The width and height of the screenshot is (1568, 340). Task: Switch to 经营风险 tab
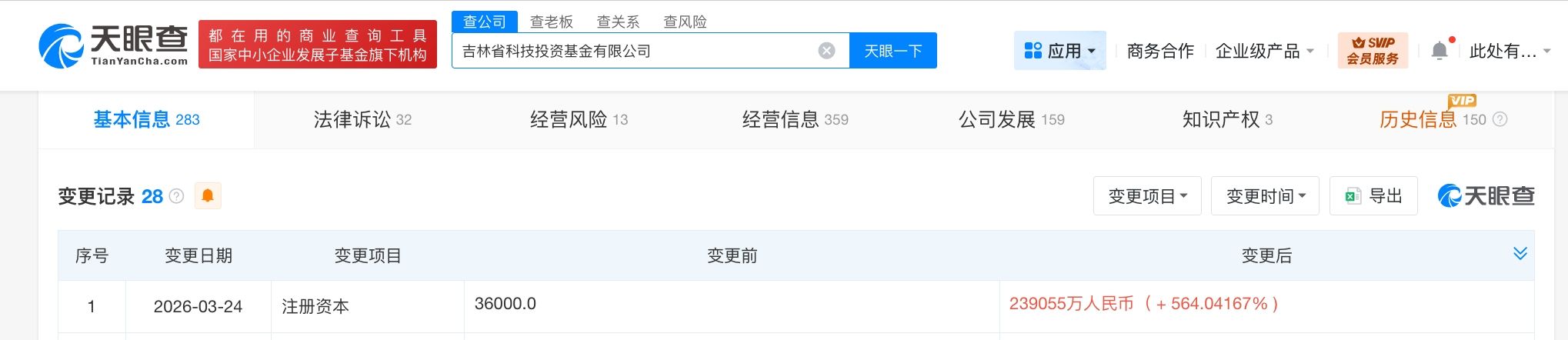point(579,119)
